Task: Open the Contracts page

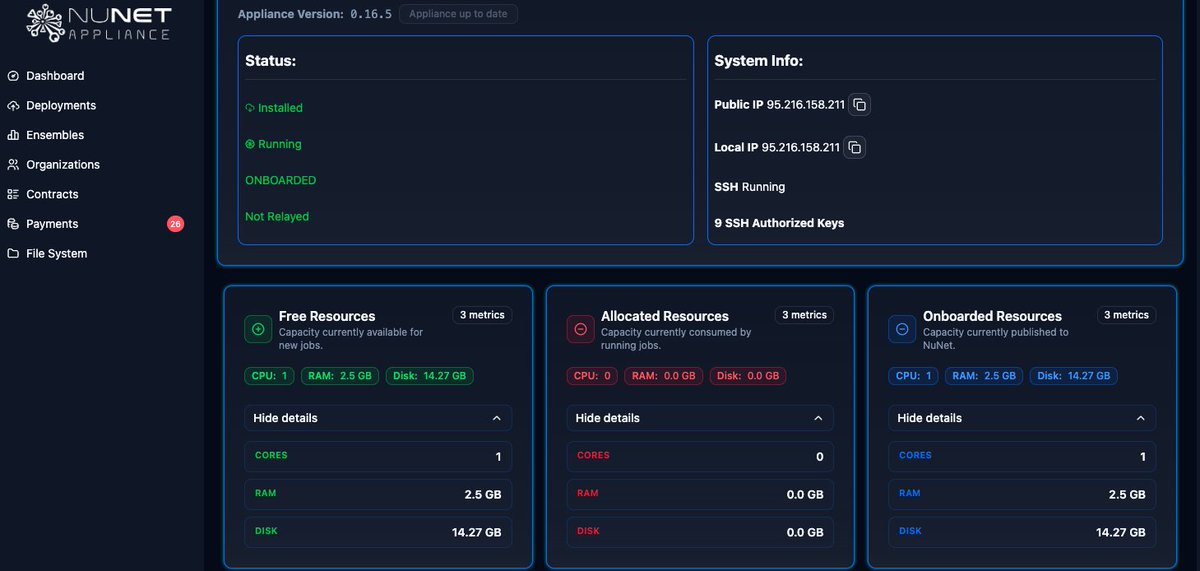Action: click(x=52, y=194)
